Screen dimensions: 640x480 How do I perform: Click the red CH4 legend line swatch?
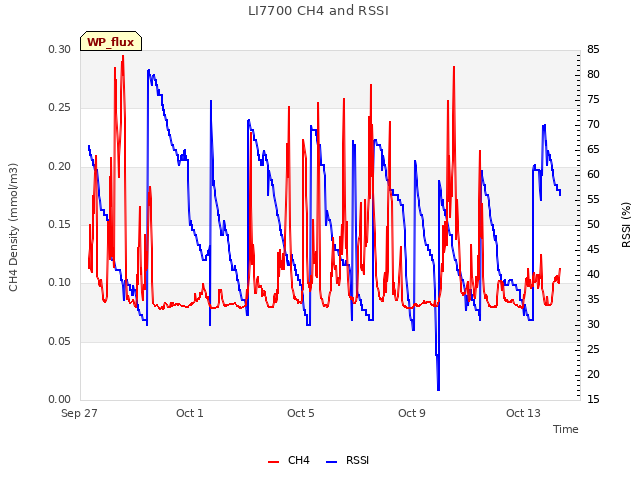tap(273, 462)
